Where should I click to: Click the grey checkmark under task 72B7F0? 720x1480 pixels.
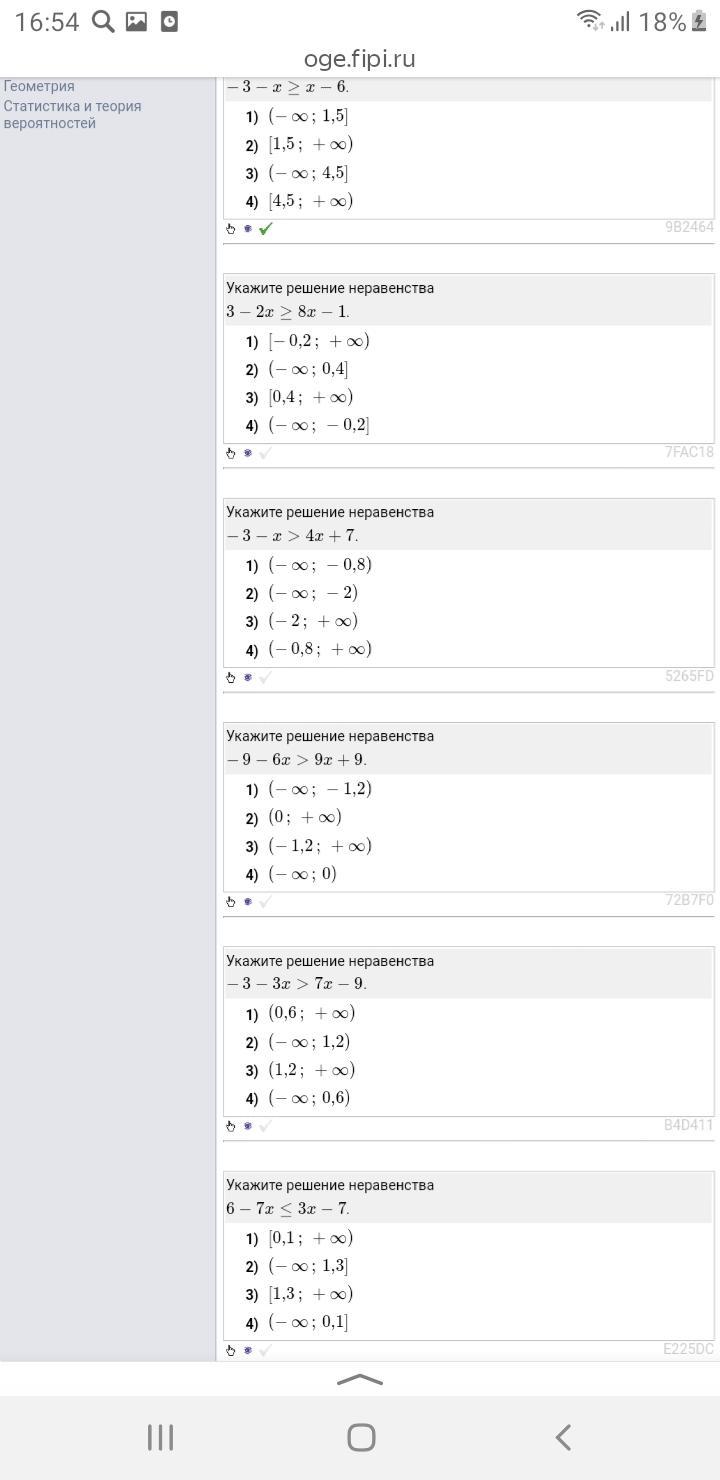point(265,901)
